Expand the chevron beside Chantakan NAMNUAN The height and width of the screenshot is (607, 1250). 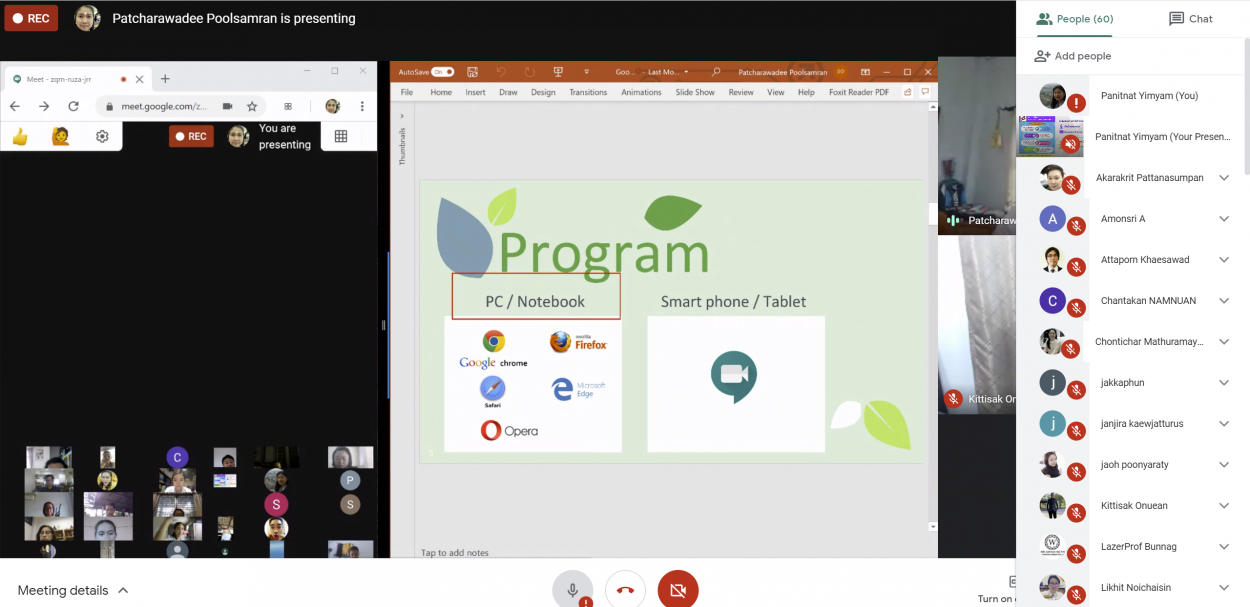click(1223, 301)
